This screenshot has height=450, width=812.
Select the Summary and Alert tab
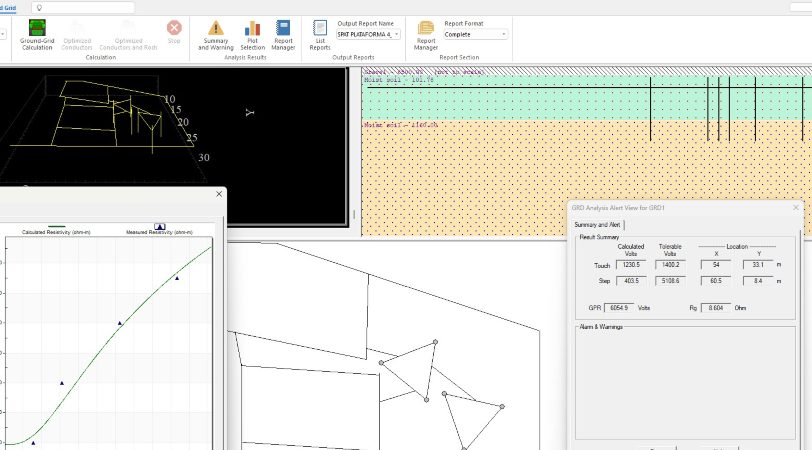coord(597,225)
